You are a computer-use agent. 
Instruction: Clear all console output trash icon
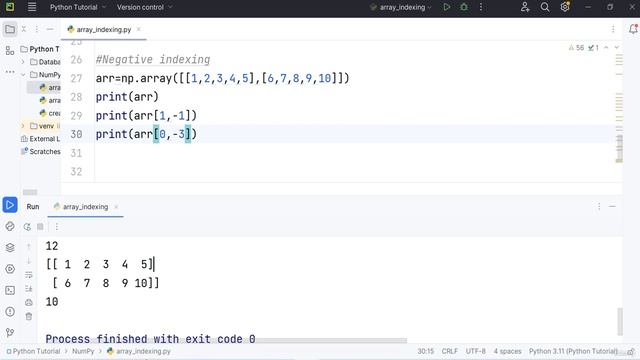click(29, 316)
